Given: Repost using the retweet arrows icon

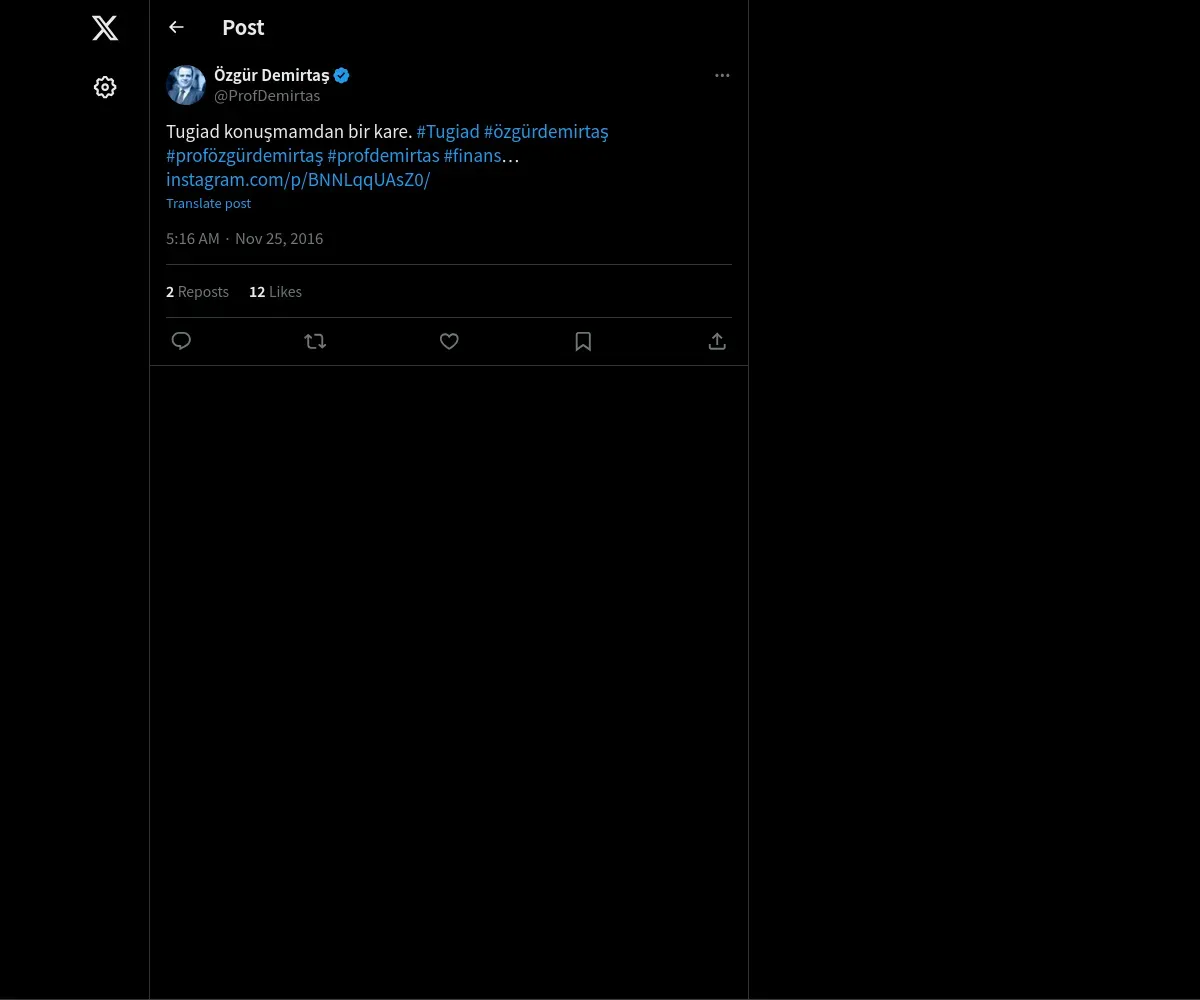Looking at the screenshot, I should [315, 341].
